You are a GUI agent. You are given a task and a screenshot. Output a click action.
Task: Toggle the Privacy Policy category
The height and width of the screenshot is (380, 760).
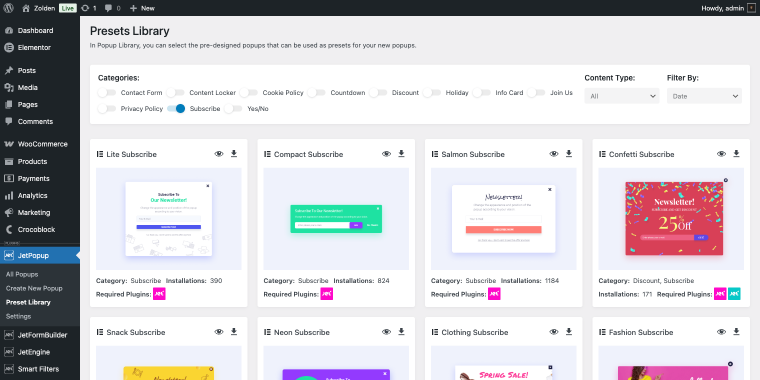[x=107, y=109]
